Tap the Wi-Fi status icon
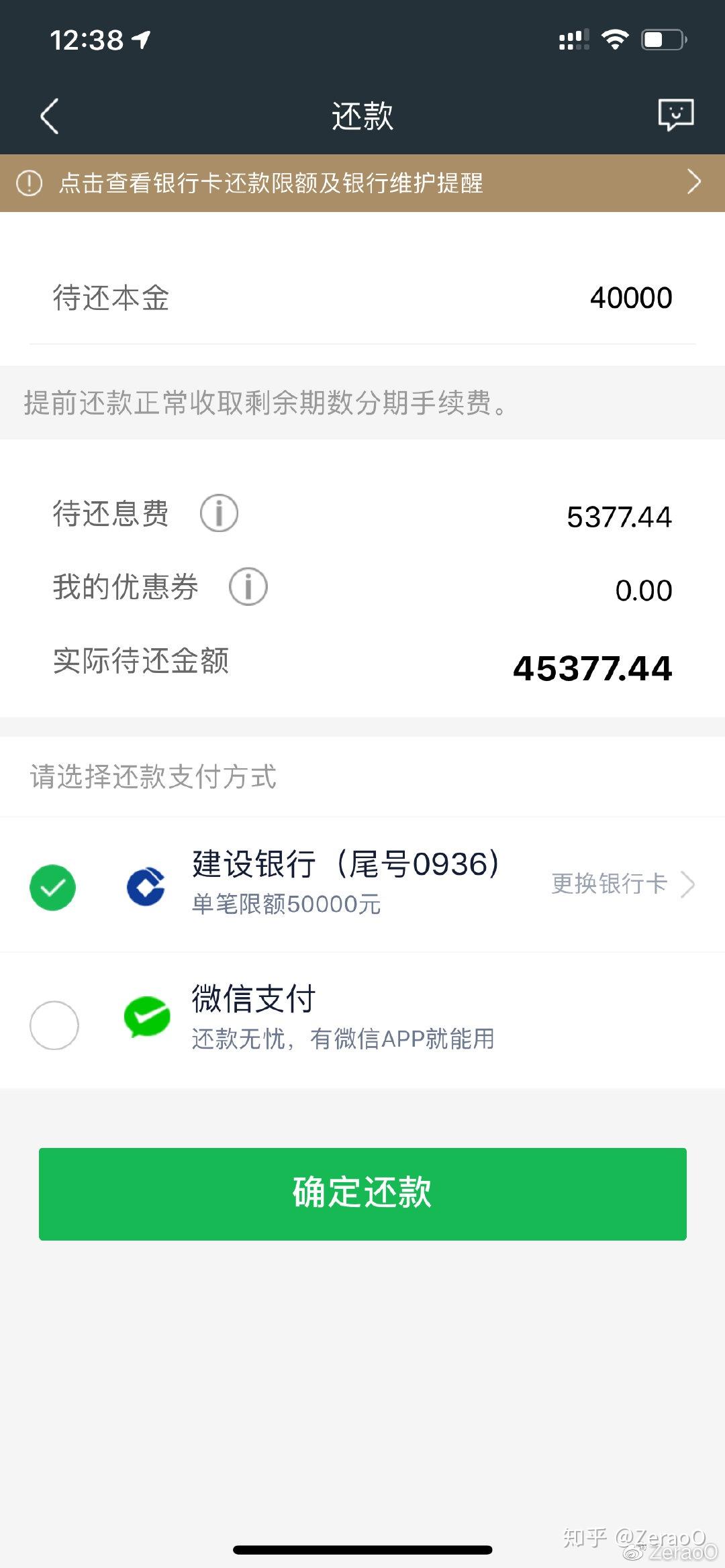The height and width of the screenshot is (1568, 725). [614, 40]
